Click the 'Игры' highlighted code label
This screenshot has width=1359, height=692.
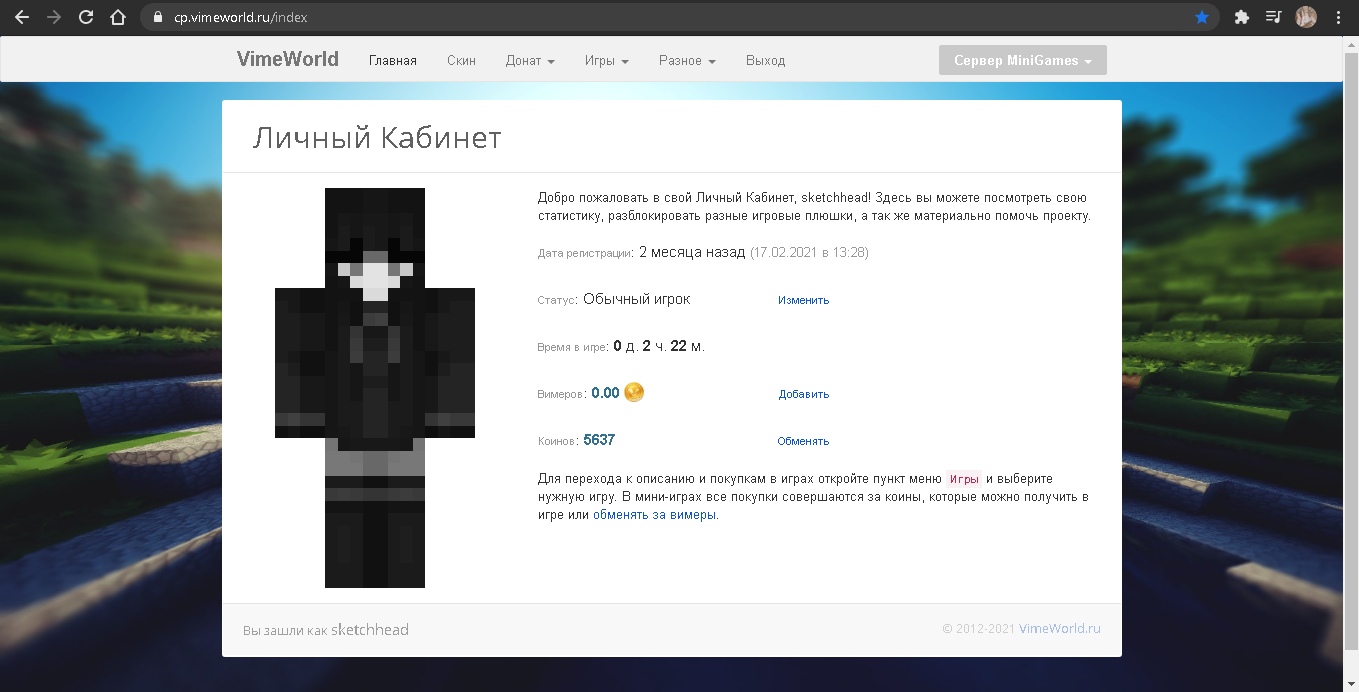(964, 479)
